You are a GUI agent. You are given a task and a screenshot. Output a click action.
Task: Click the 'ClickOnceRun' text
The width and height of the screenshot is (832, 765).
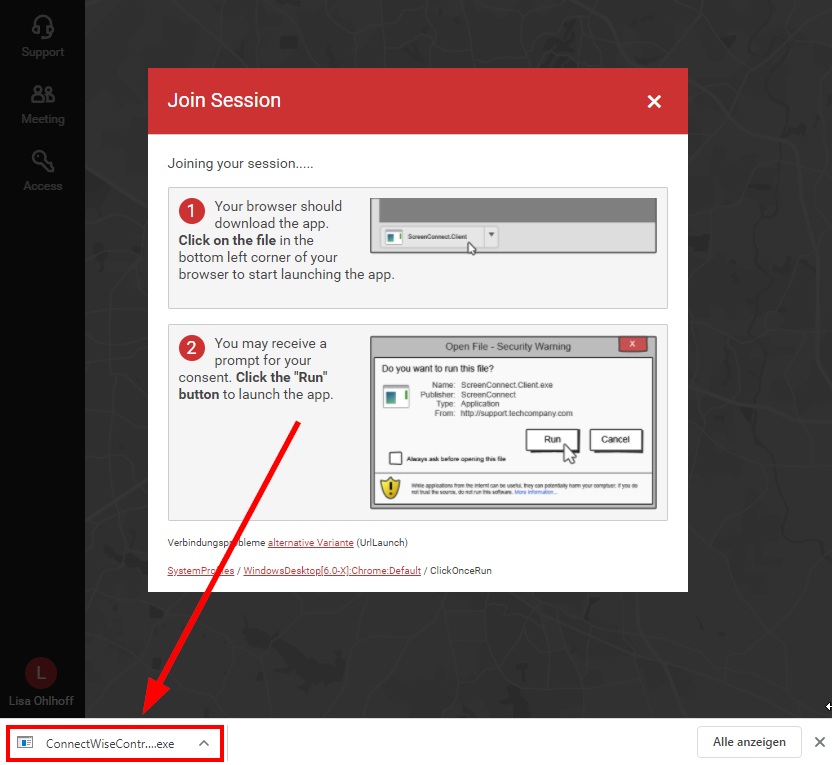[461, 570]
